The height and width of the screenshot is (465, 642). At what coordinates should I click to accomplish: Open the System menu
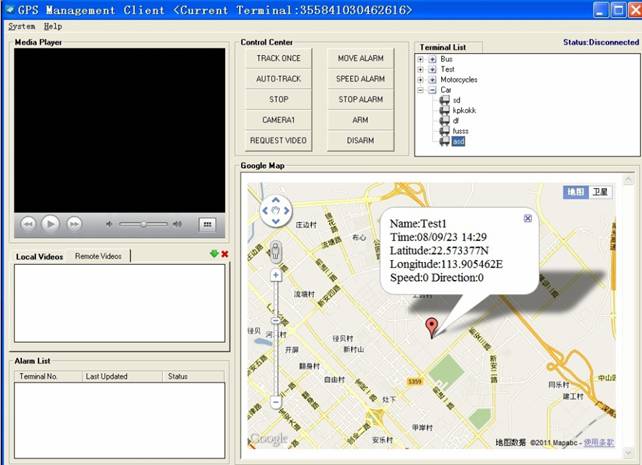coord(22,26)
